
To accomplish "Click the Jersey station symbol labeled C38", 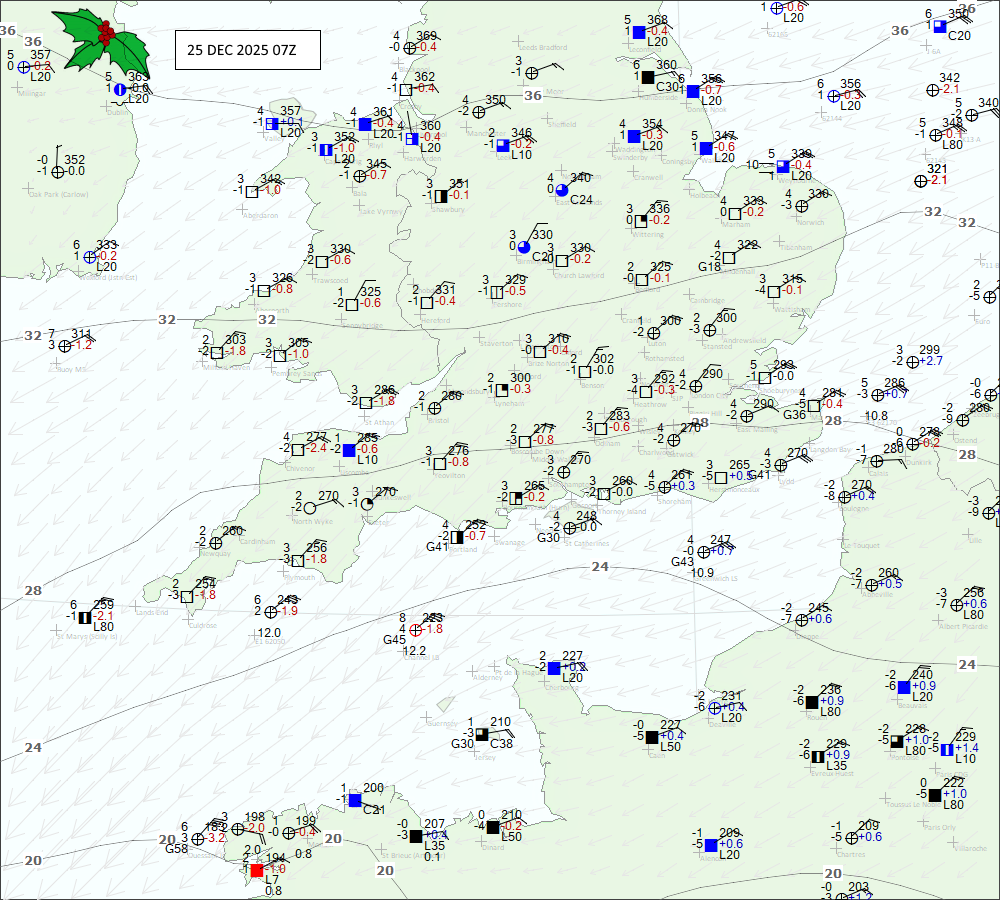I will [482, 733].
